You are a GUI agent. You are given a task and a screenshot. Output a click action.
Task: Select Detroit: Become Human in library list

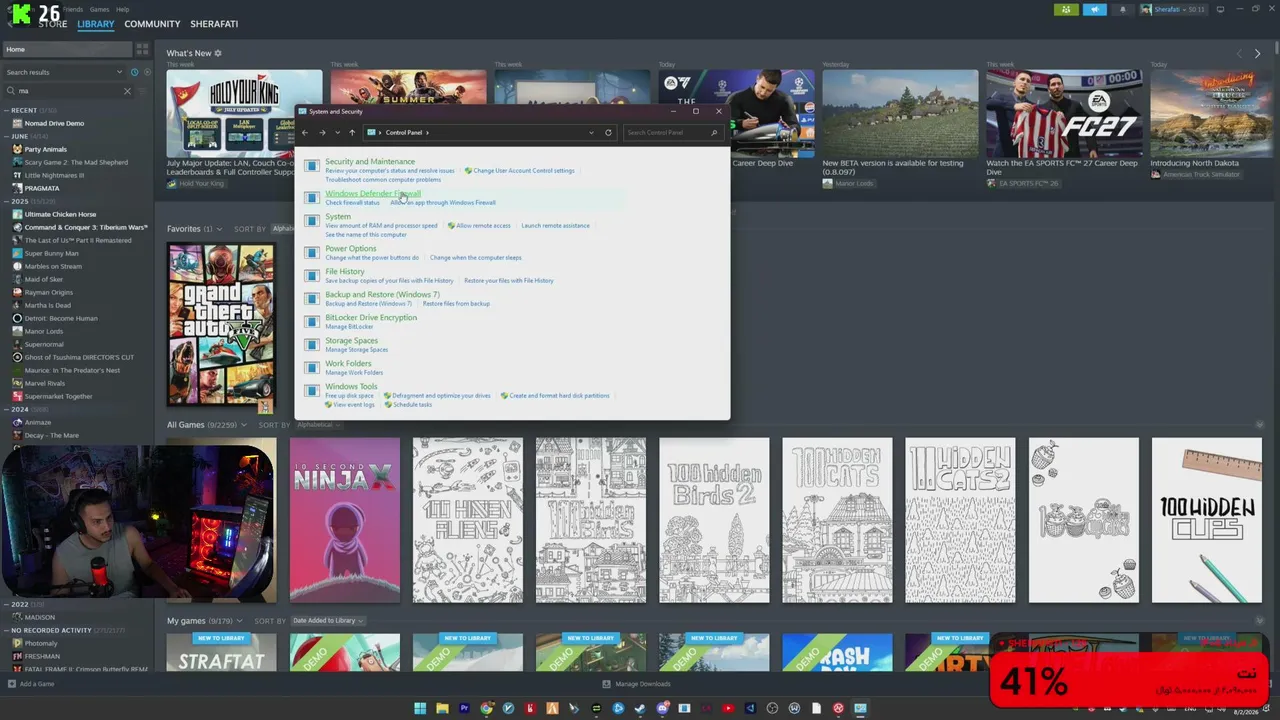click(61, 318)
